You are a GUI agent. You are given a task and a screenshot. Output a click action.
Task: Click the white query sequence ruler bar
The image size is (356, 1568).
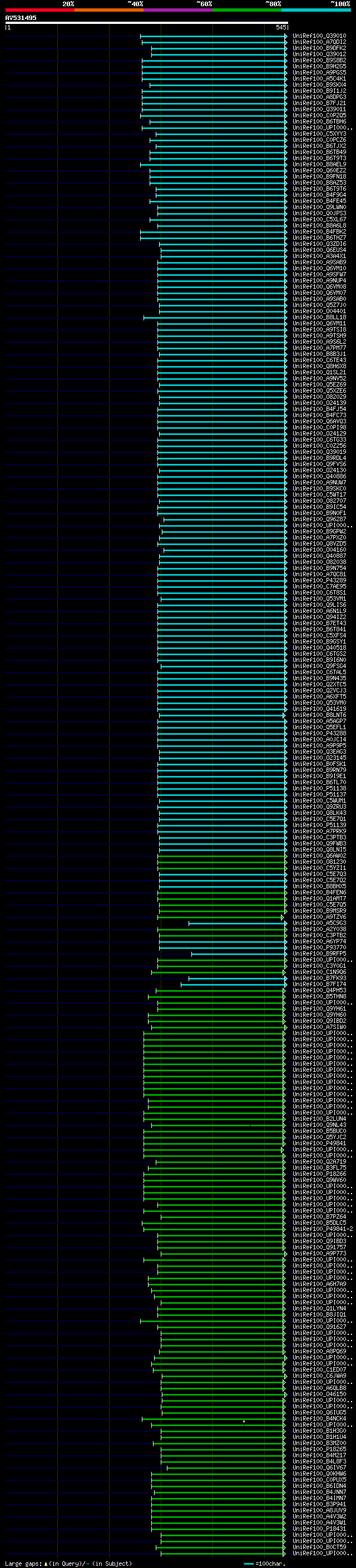146,22
